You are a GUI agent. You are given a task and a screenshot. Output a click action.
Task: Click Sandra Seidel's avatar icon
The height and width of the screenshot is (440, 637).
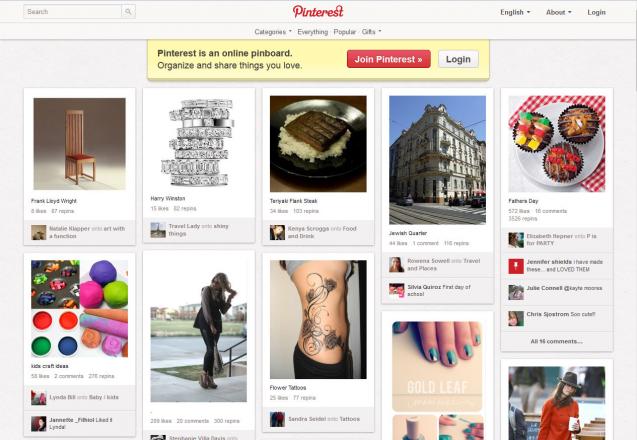click(x=277, y=419)
